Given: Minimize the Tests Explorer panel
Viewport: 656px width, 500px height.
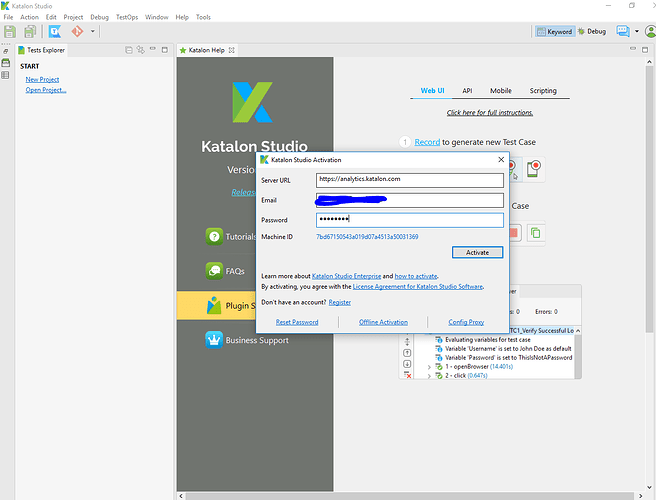Looking at the screenshot, I should [153, 49].
